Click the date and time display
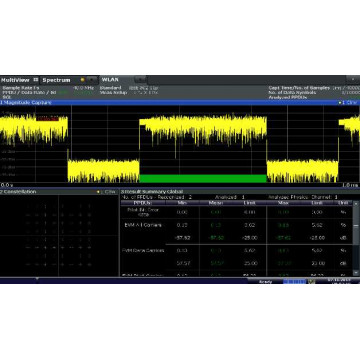The height and width of the screenshot is (360, 360). pyautogui.click(x=338, y=281)
